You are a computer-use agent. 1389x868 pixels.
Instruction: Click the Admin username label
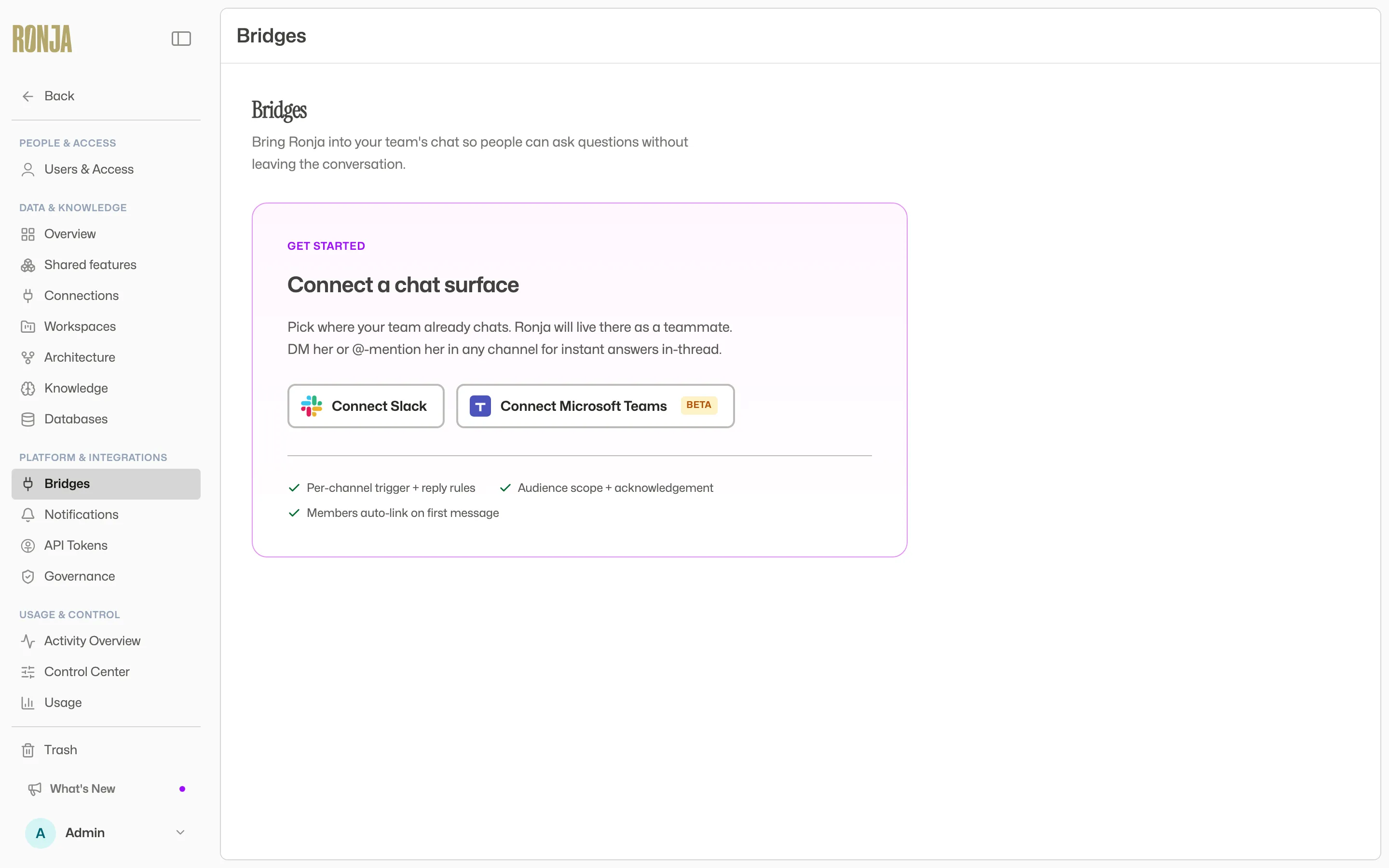[85, 833]
